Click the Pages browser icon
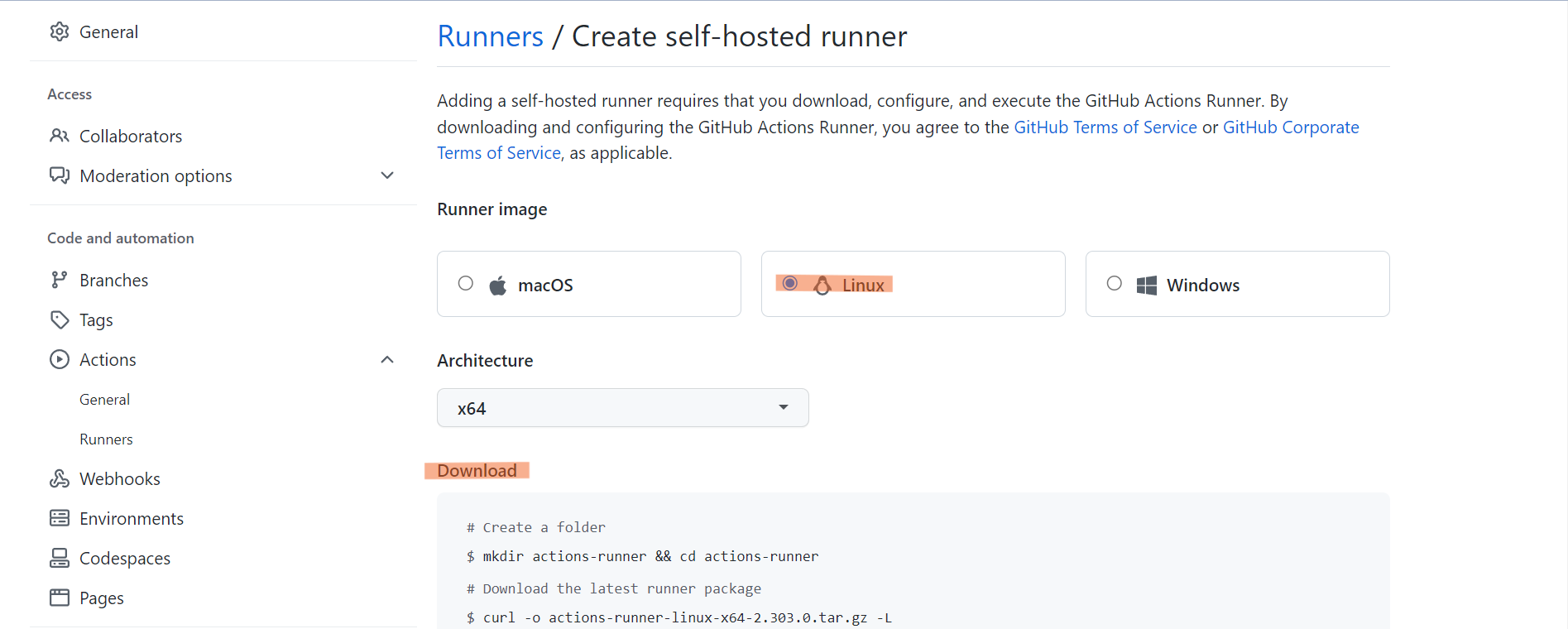Image resolution: width=1568 pixels, height=629 pixels. (x=60, y=598)
